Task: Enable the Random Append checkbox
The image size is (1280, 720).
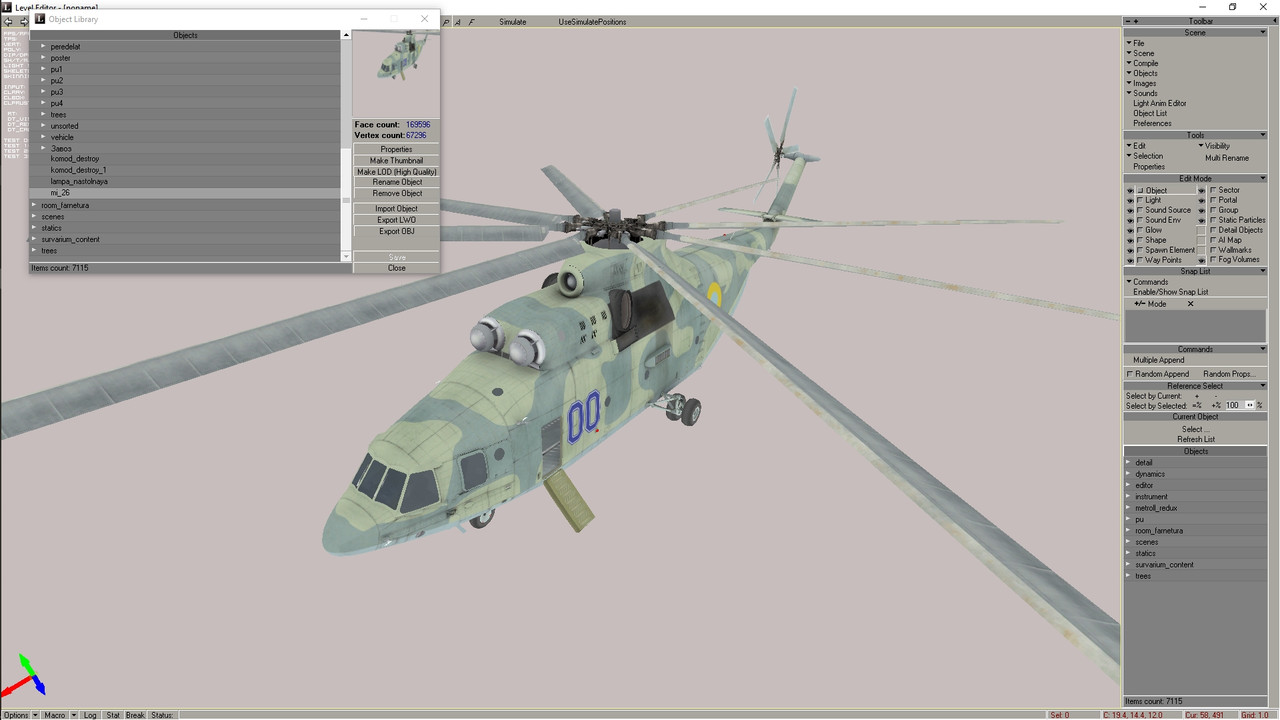Action: click(1131, 373)
